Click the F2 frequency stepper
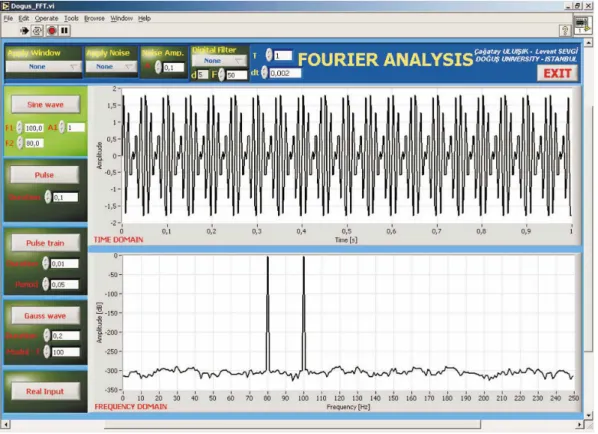The height and width of the screenshot is (434, 598). 20,143
